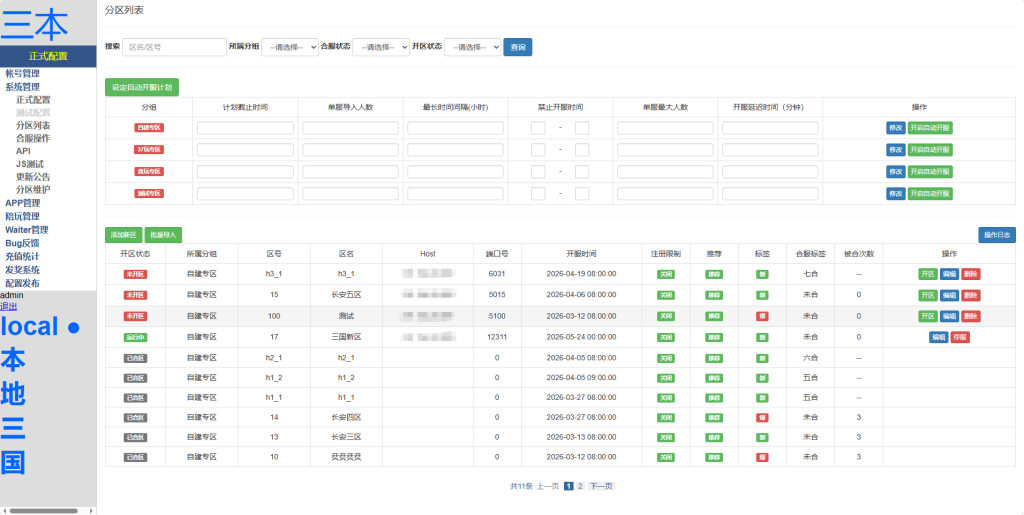Click 编辑 button for 三国新区 row
1024x515 pixels.
point(938,337)
